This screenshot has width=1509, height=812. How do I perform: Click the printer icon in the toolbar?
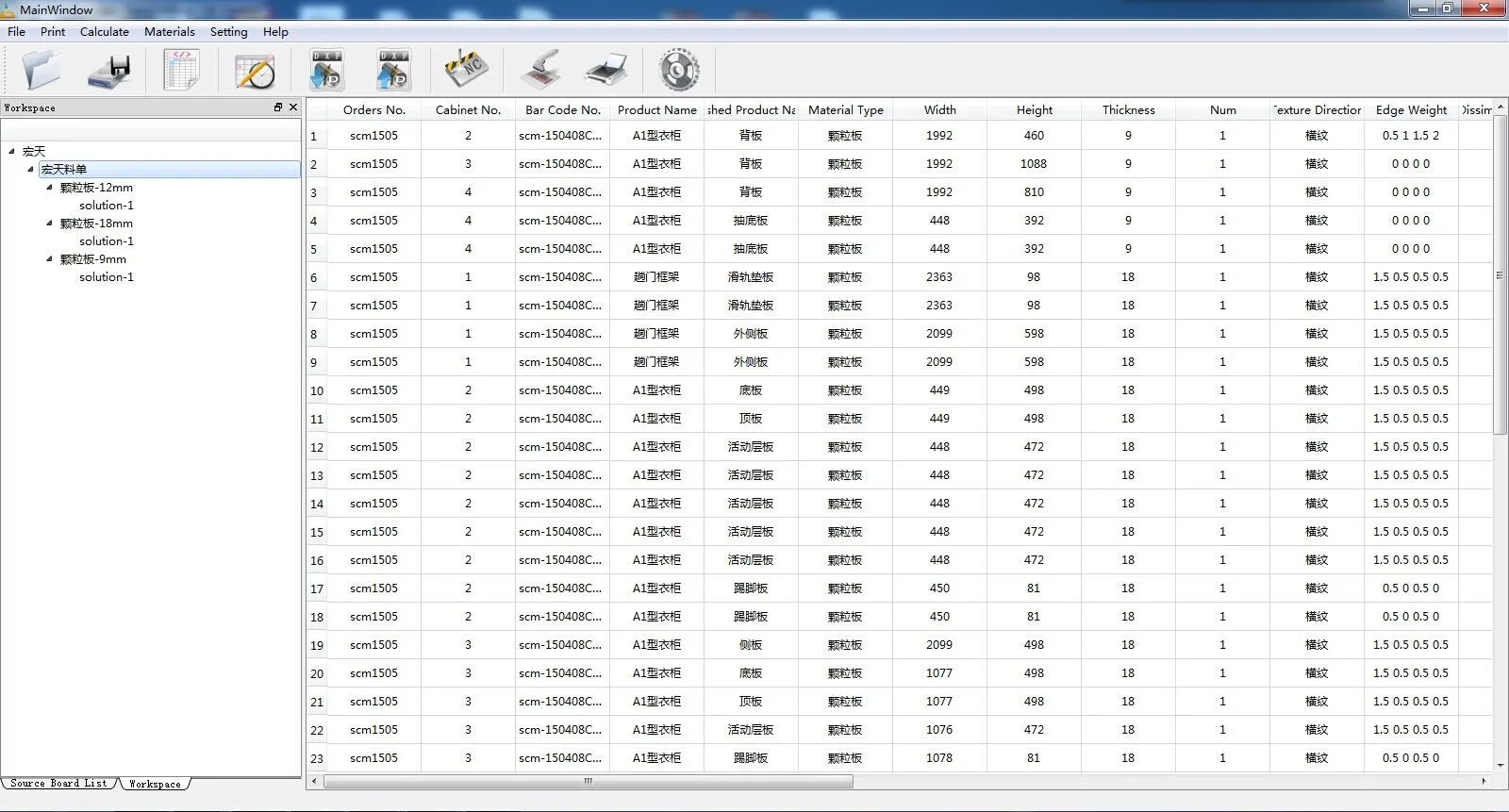606,71
